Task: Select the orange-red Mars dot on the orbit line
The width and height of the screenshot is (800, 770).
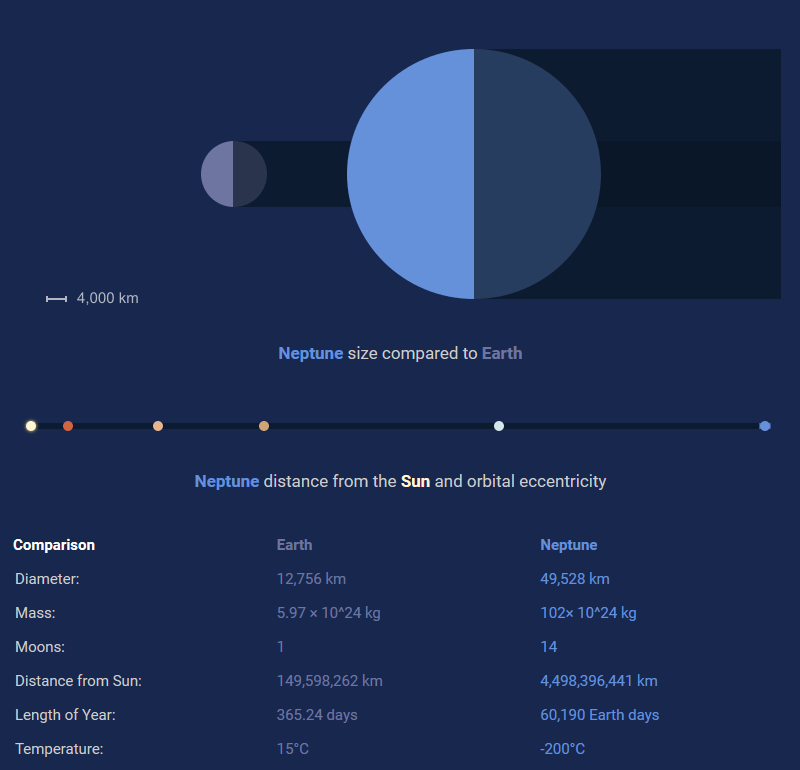Action: pos(68,426)
